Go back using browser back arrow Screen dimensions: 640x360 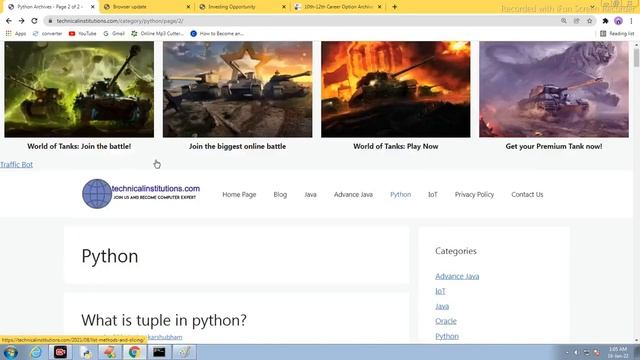[9, 21]
